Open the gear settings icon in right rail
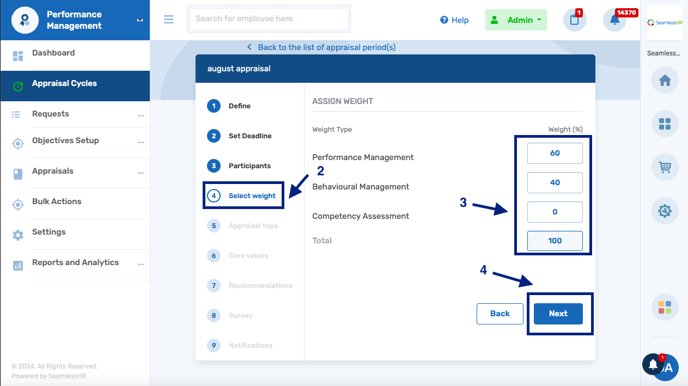 pyautogui.click(x=665, y=211)
